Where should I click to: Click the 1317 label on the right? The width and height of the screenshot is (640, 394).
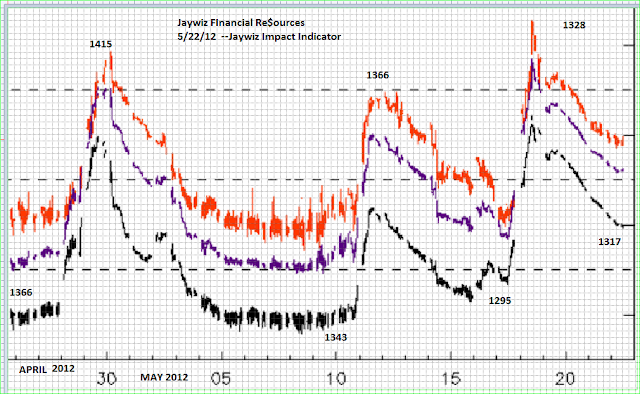(x=609, y=242)
